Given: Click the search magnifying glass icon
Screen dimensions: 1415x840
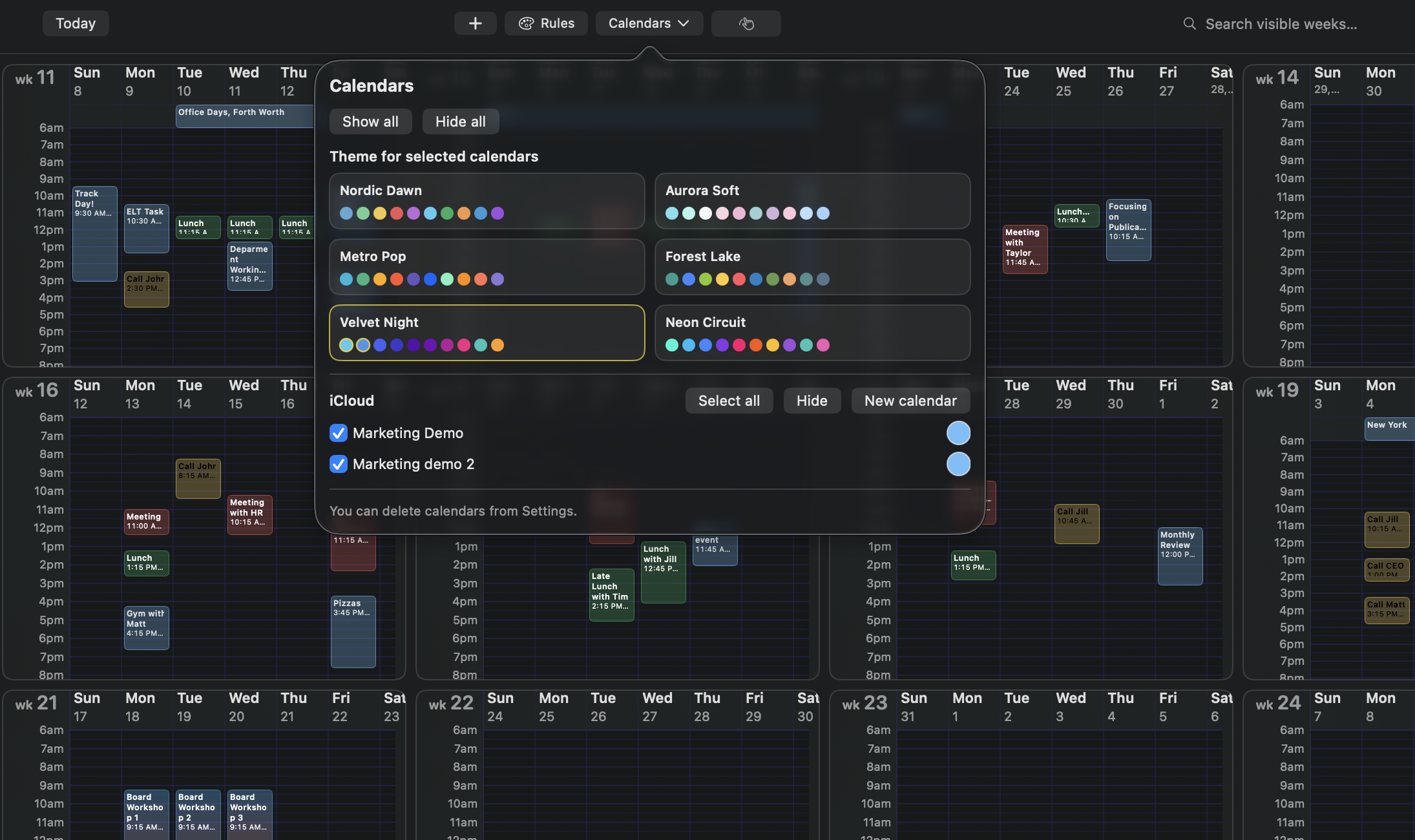Looking at the screenshot, I should click(1190, 23).
